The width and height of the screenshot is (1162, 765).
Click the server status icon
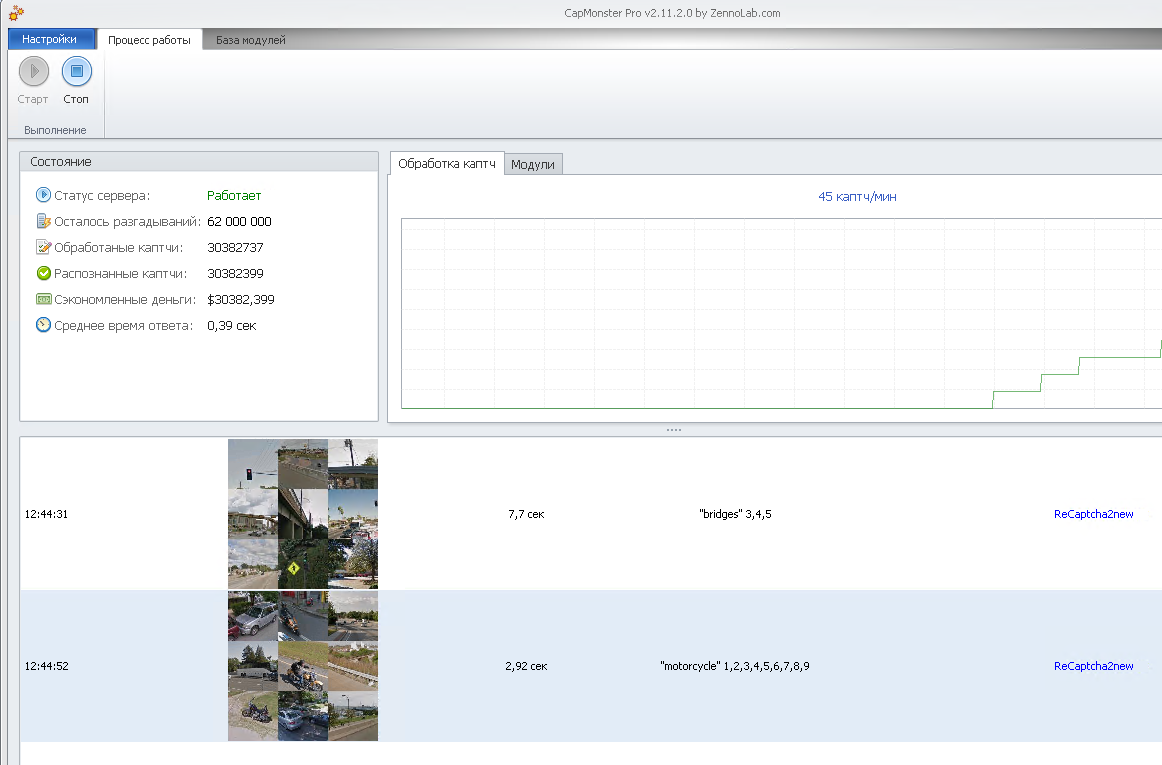[x=43, y=195]
